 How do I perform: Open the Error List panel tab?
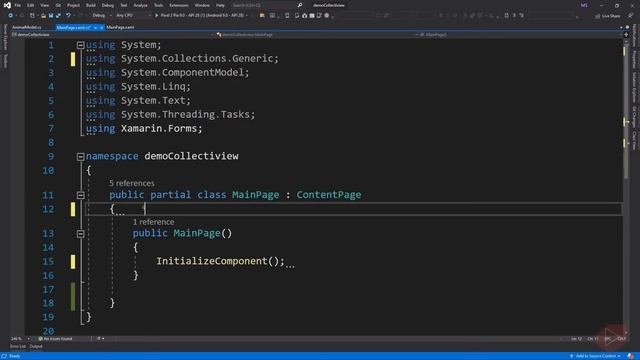click(x=18, y=347)
